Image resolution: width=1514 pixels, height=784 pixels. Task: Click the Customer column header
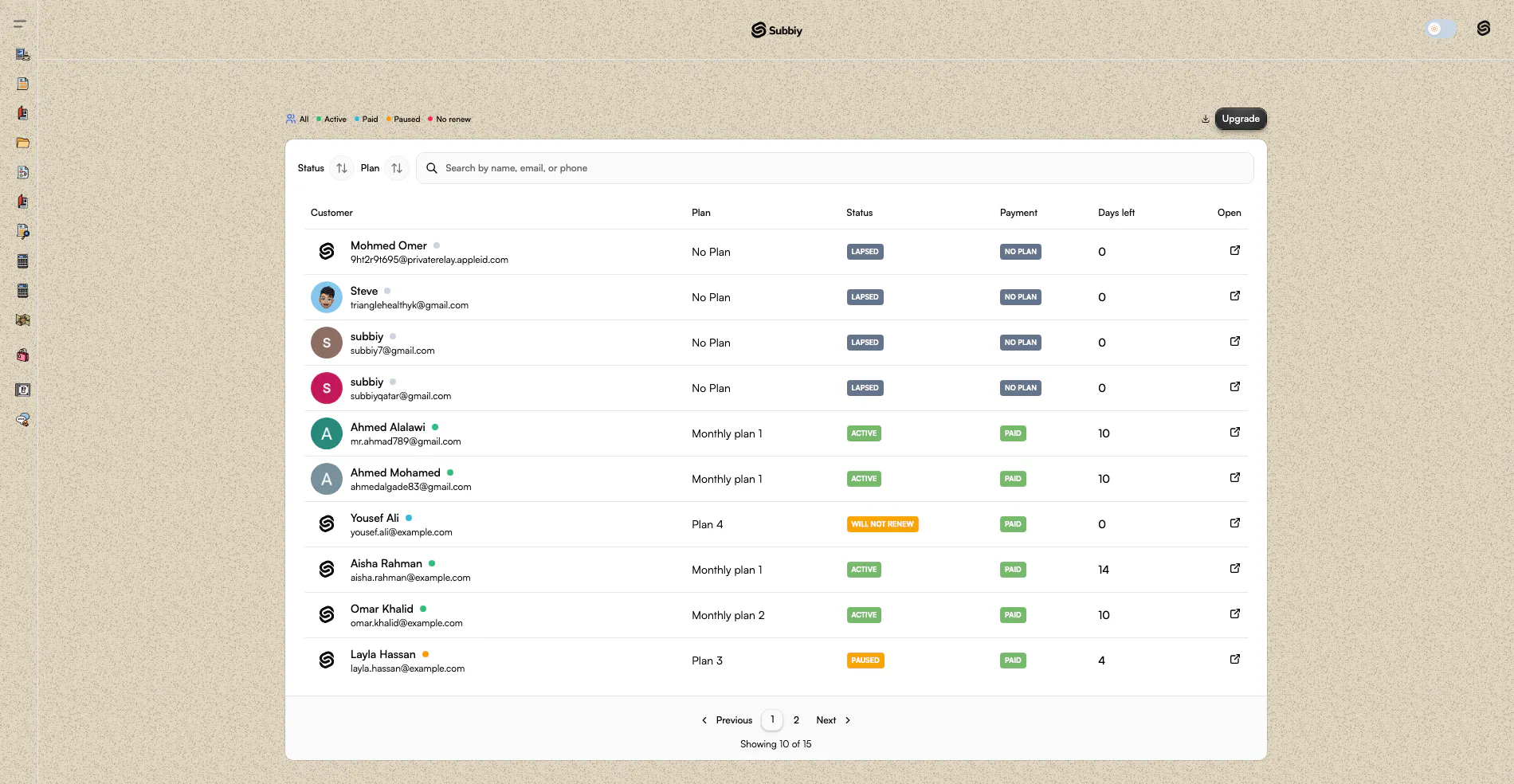click(x=331, y=213)
